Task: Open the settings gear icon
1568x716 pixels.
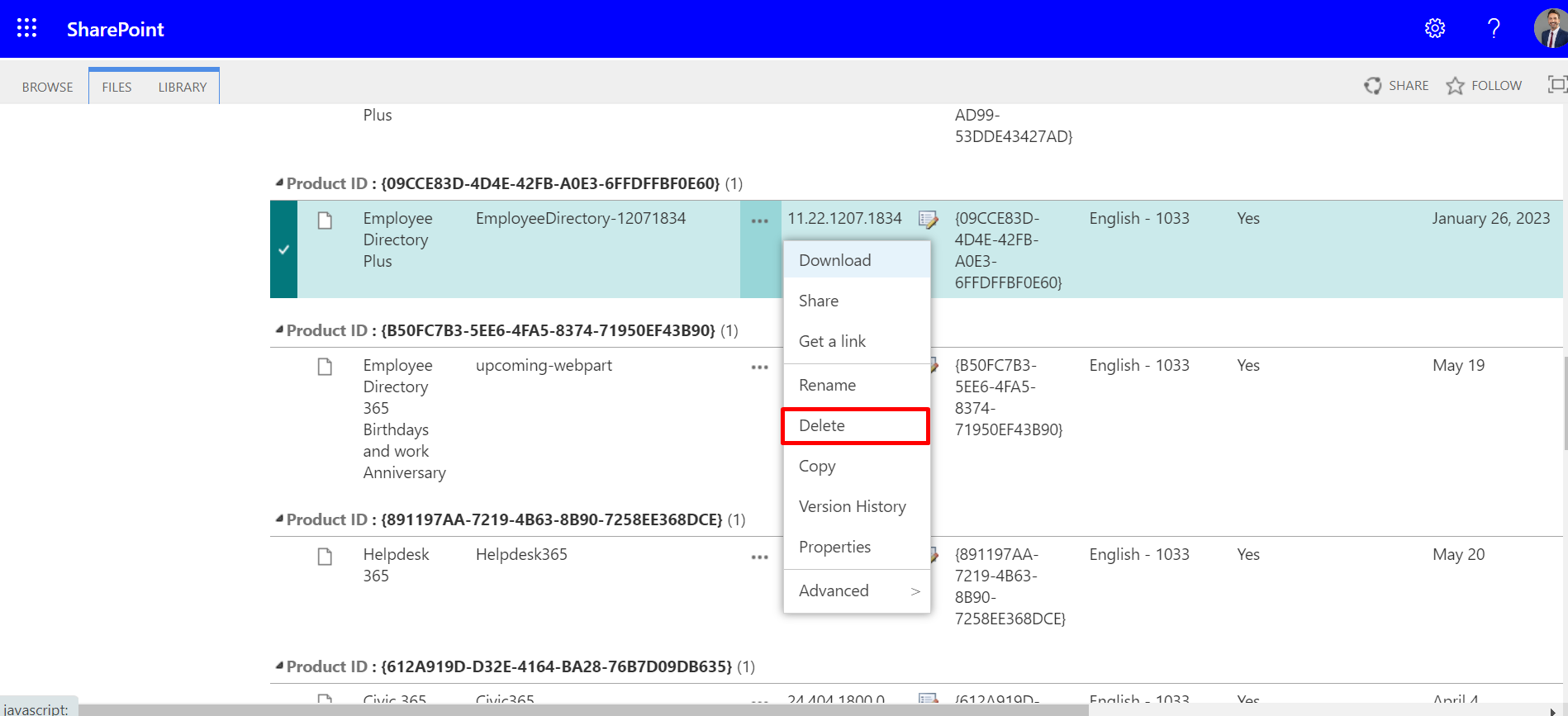Action: point(1435,28)
